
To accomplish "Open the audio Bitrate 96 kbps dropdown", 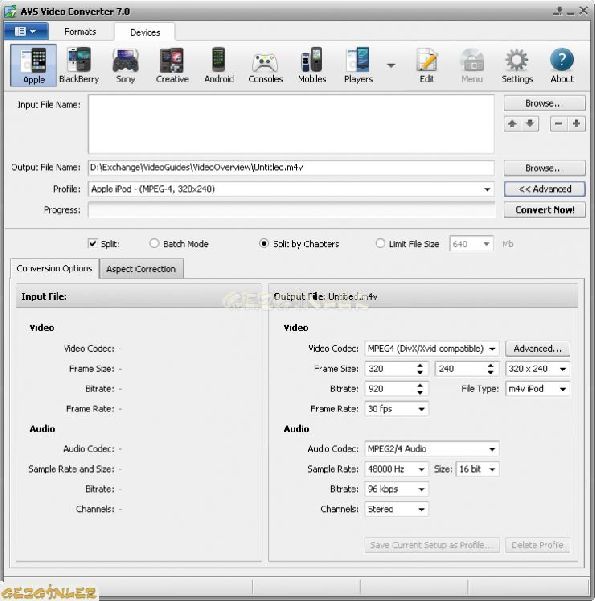I will [421, 489].
